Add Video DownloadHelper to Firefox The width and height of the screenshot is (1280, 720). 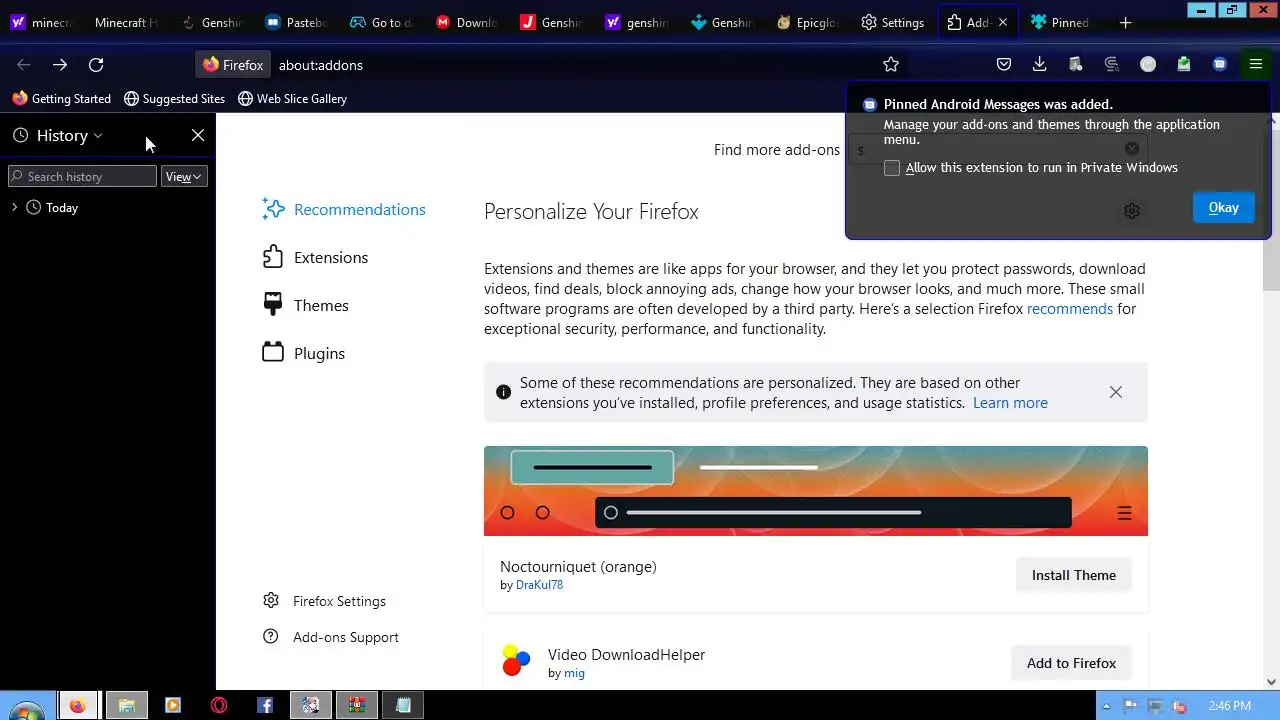(x=1071, y=663)
